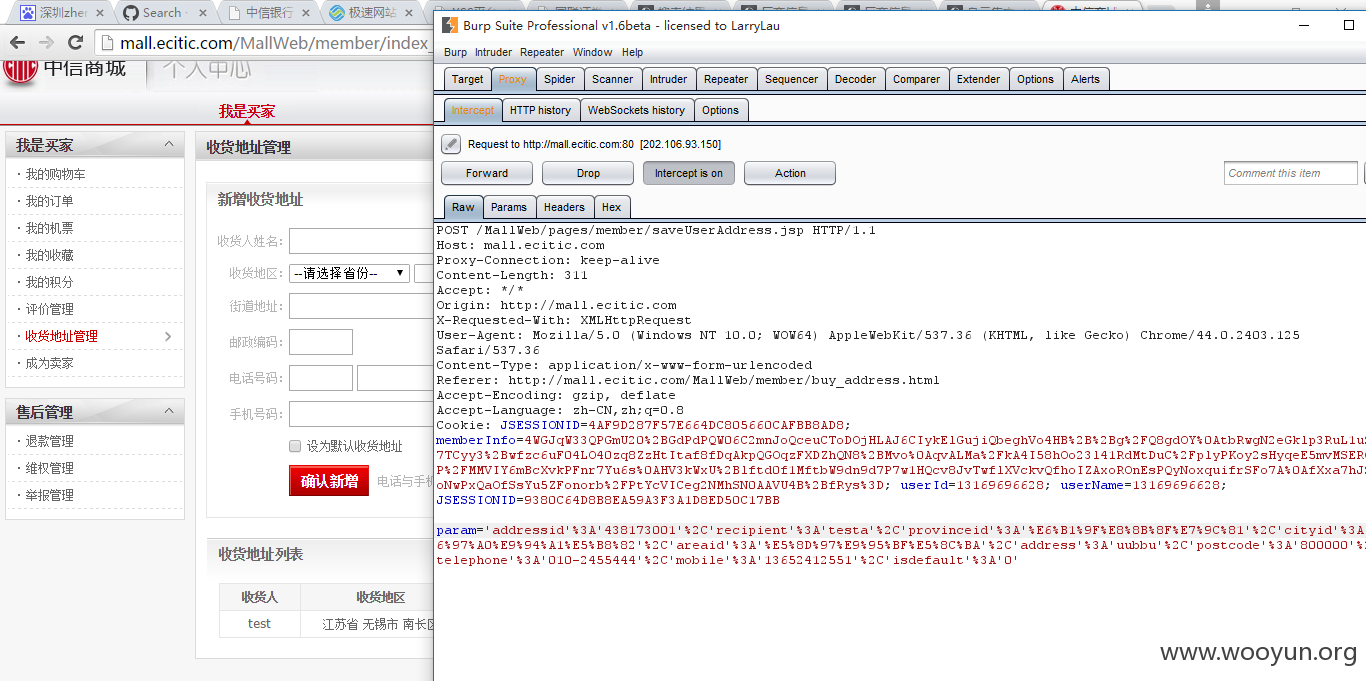Close the 极速网站 browser tab
1366x681 pixels.
click(410, 13)
